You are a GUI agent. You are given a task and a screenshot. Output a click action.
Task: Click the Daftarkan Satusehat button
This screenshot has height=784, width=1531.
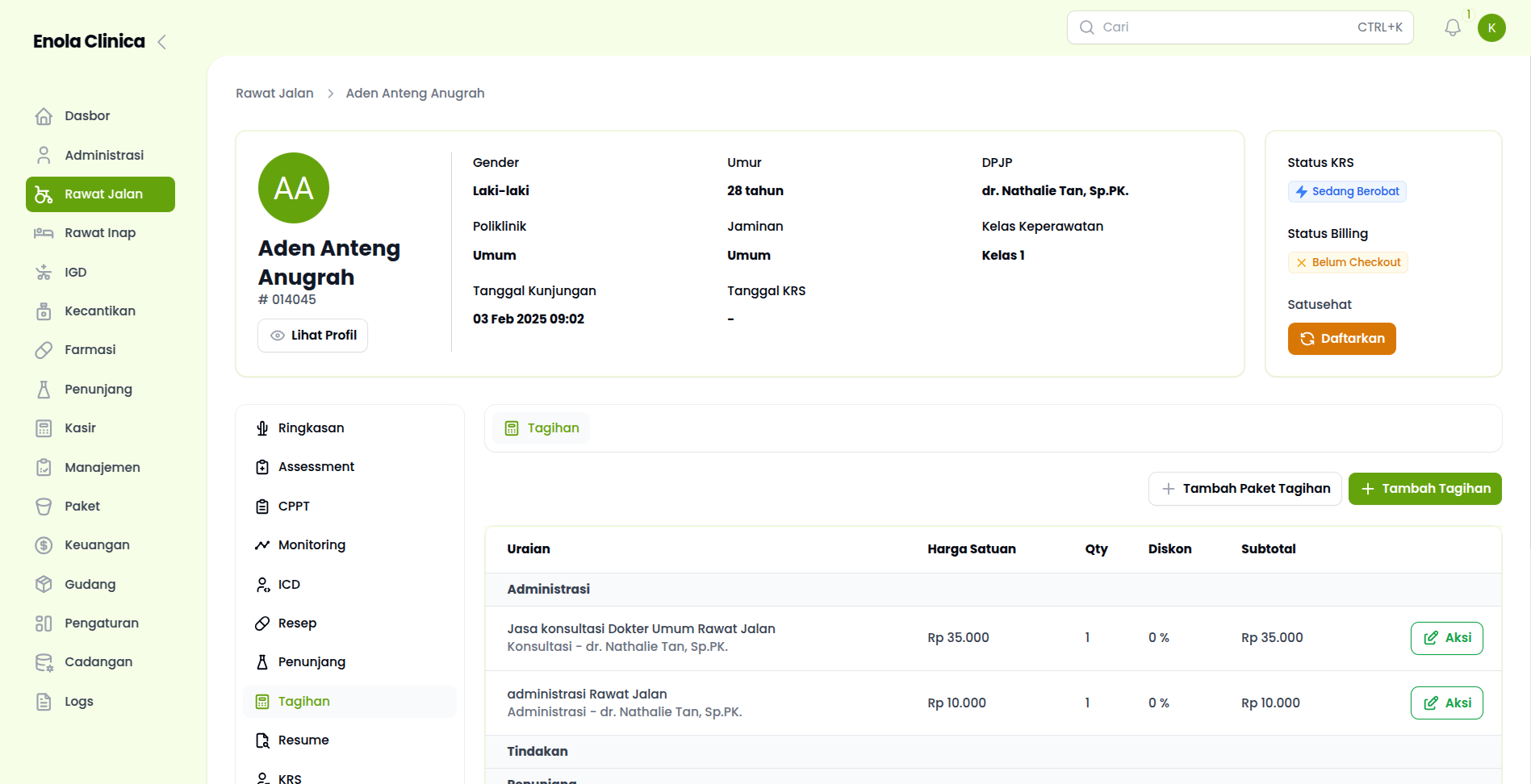[1341, 339]
